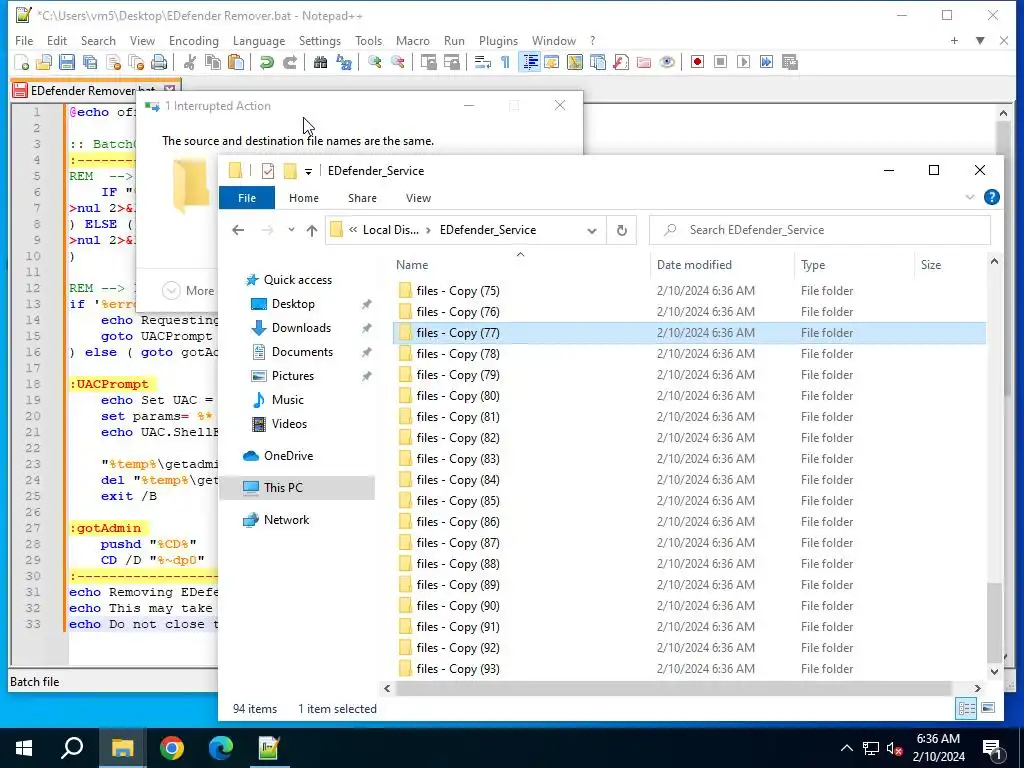Viewport: 1024px width, 768px height.
Task: Open the Share ribbon tab
Action: (x=362, y=198)
